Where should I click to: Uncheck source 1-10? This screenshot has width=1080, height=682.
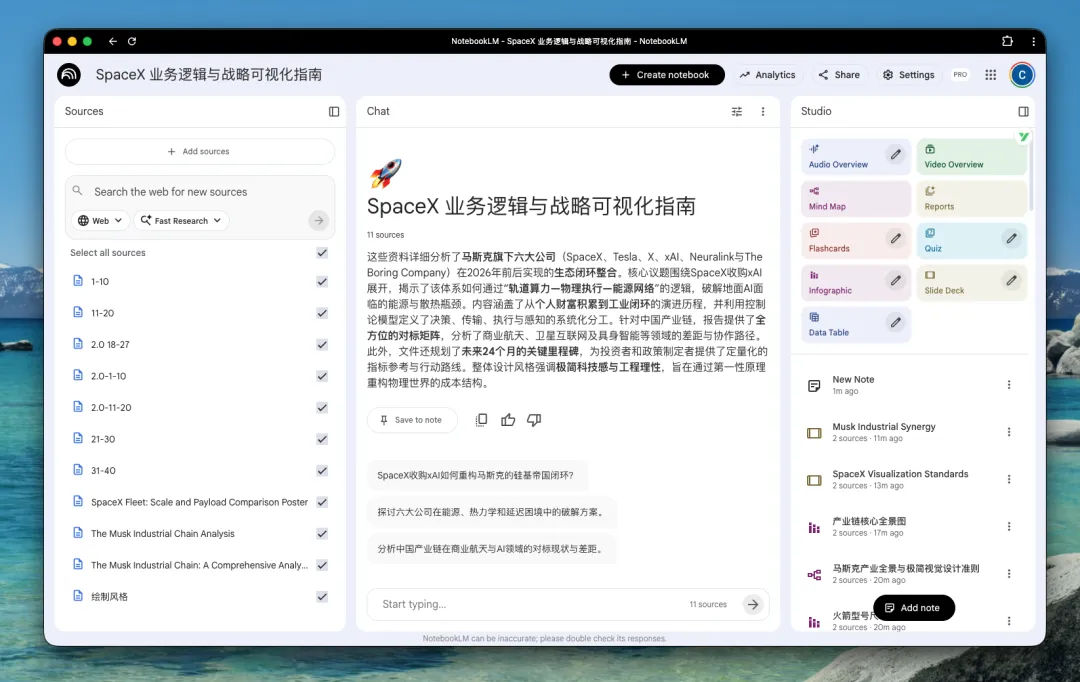(322, 282)
